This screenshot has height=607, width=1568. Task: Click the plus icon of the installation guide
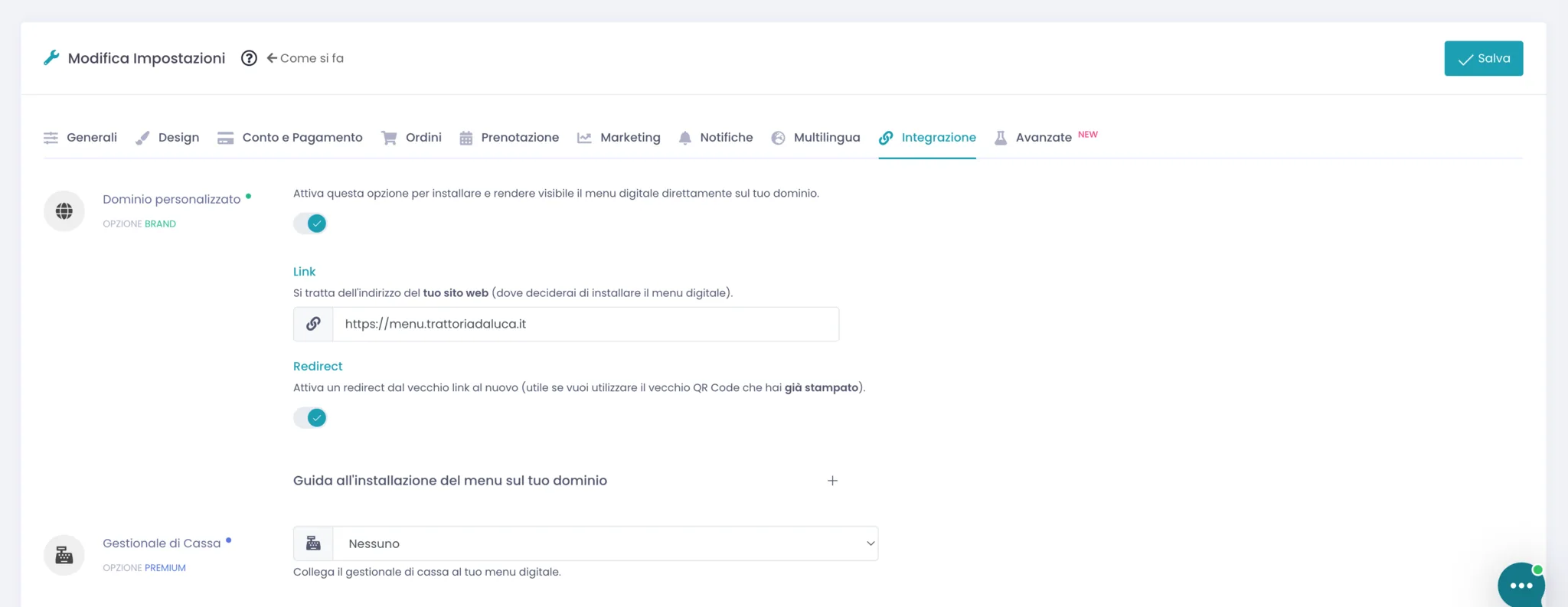(832, 481)
